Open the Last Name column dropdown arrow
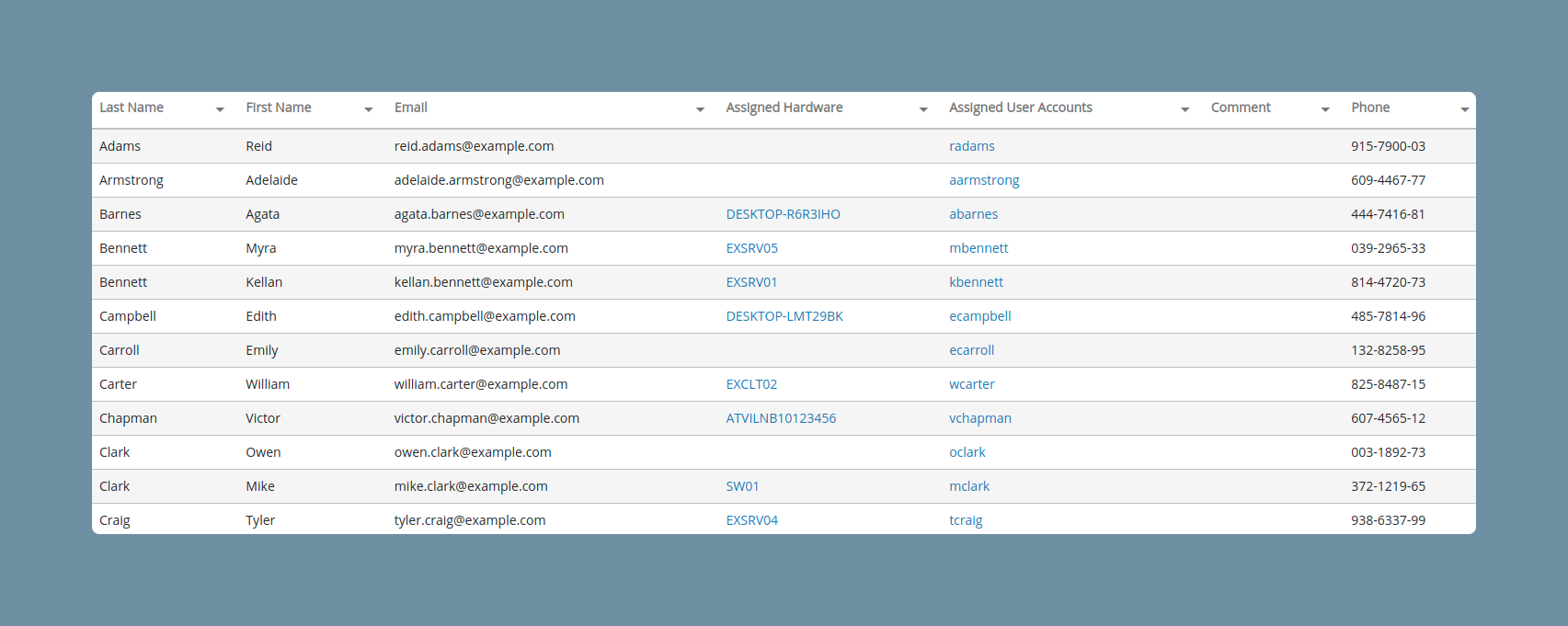The image size is (1568, 626). (x=220, y=109)
